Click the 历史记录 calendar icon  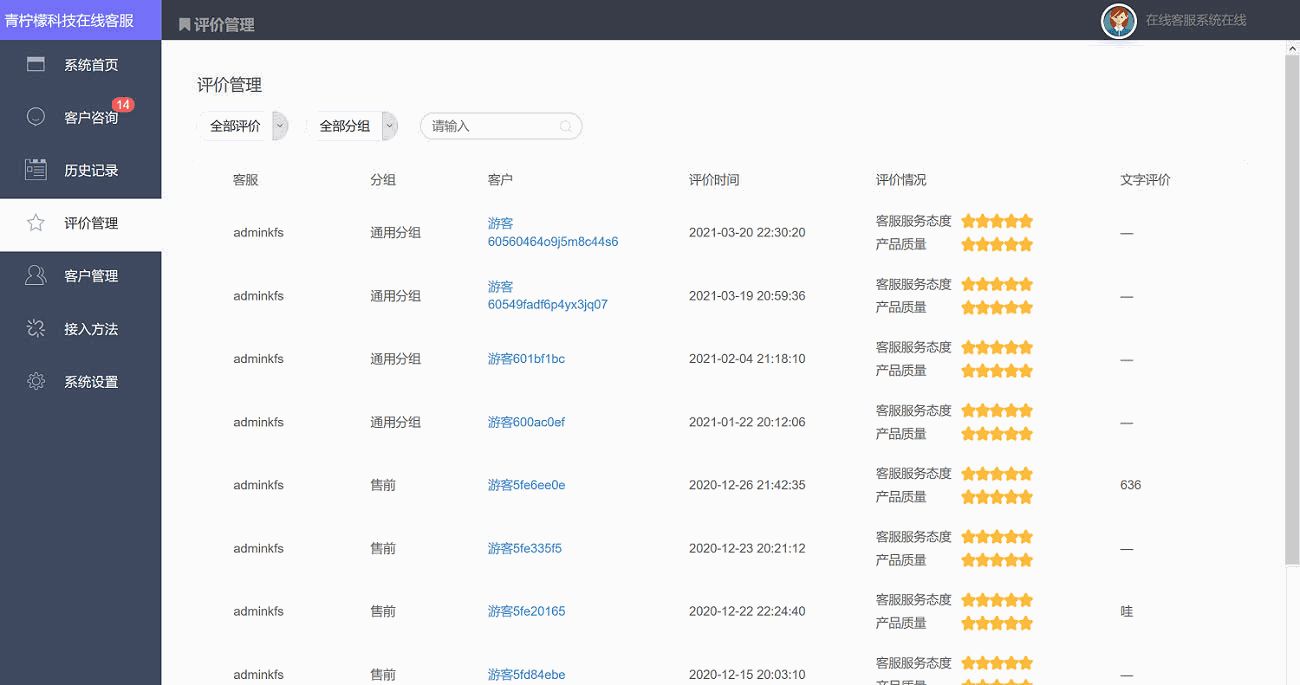click(x=36, y=170)
